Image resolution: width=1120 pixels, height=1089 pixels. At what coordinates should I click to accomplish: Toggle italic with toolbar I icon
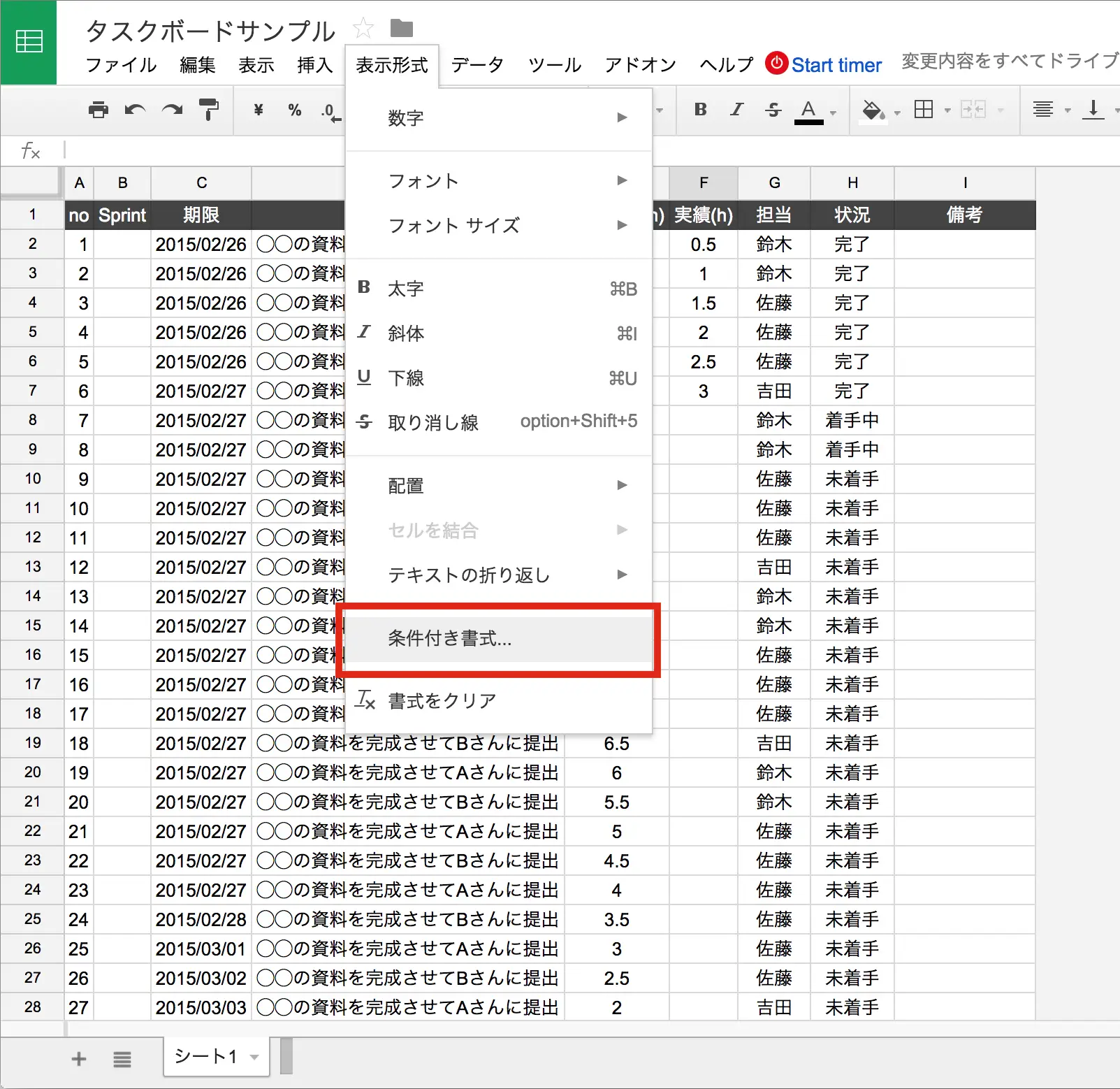coord(736,110)
